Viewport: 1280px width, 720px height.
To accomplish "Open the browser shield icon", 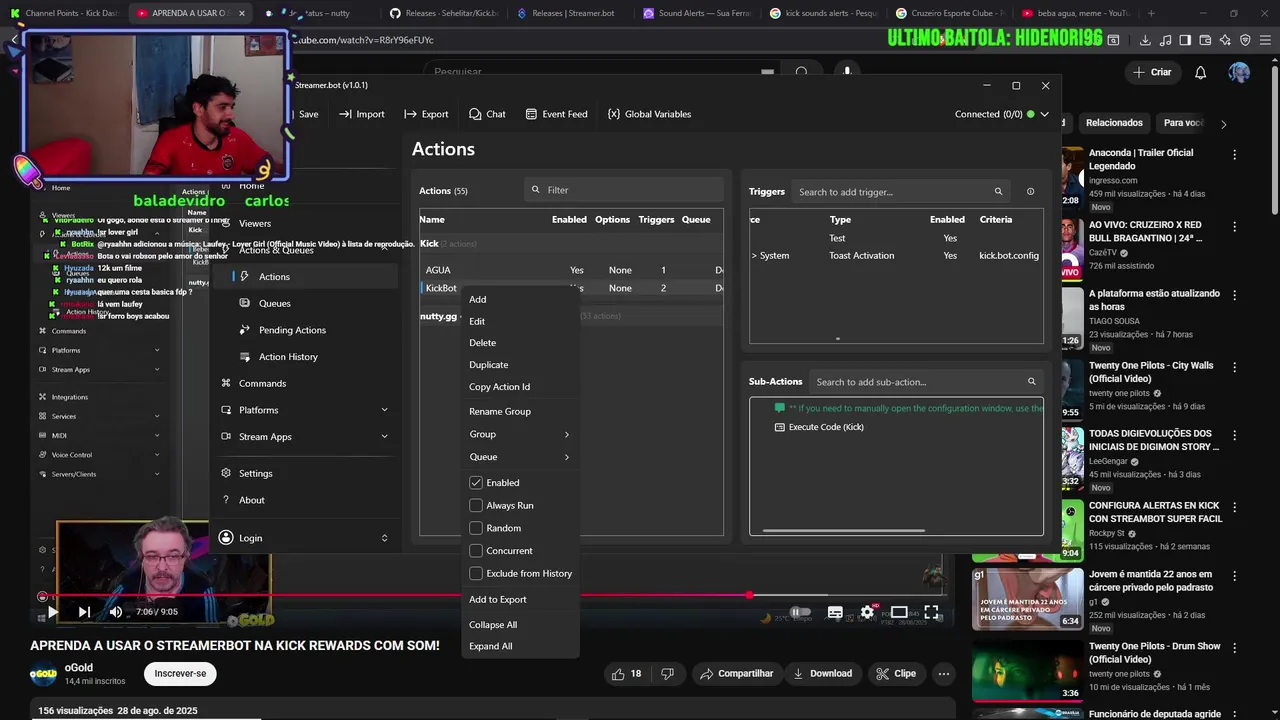I will click(x=1245, y=40).
